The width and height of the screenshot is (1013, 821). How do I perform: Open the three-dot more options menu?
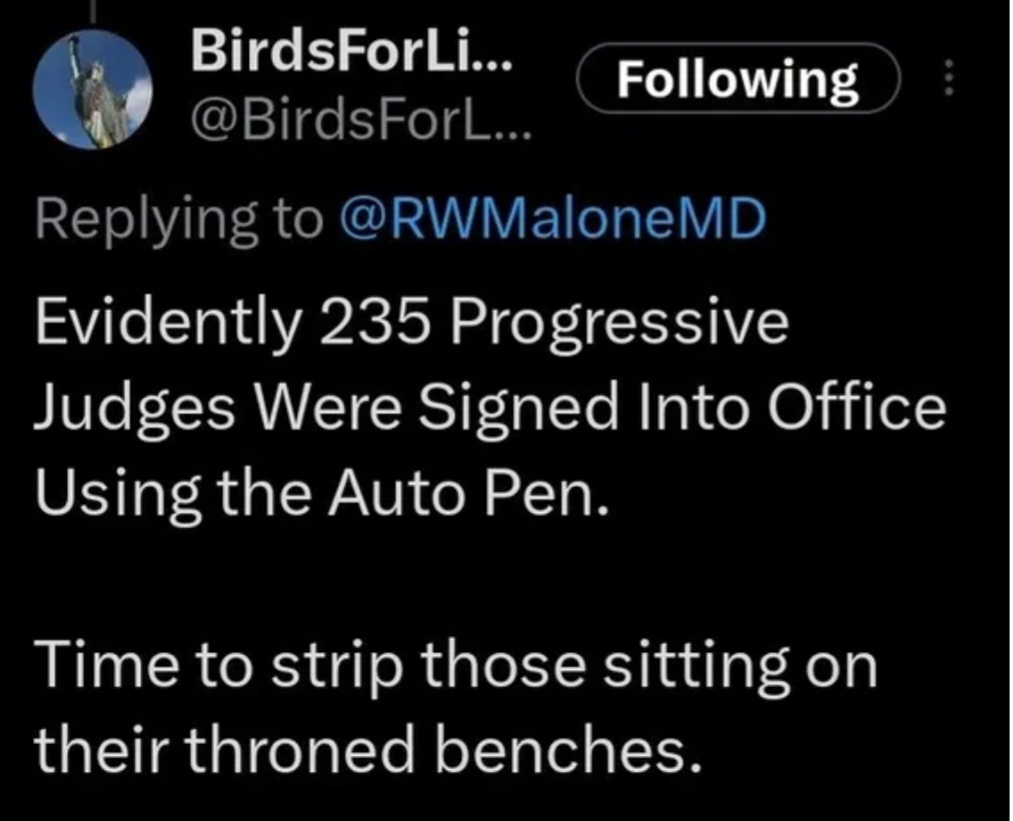(x=948, y=80)
